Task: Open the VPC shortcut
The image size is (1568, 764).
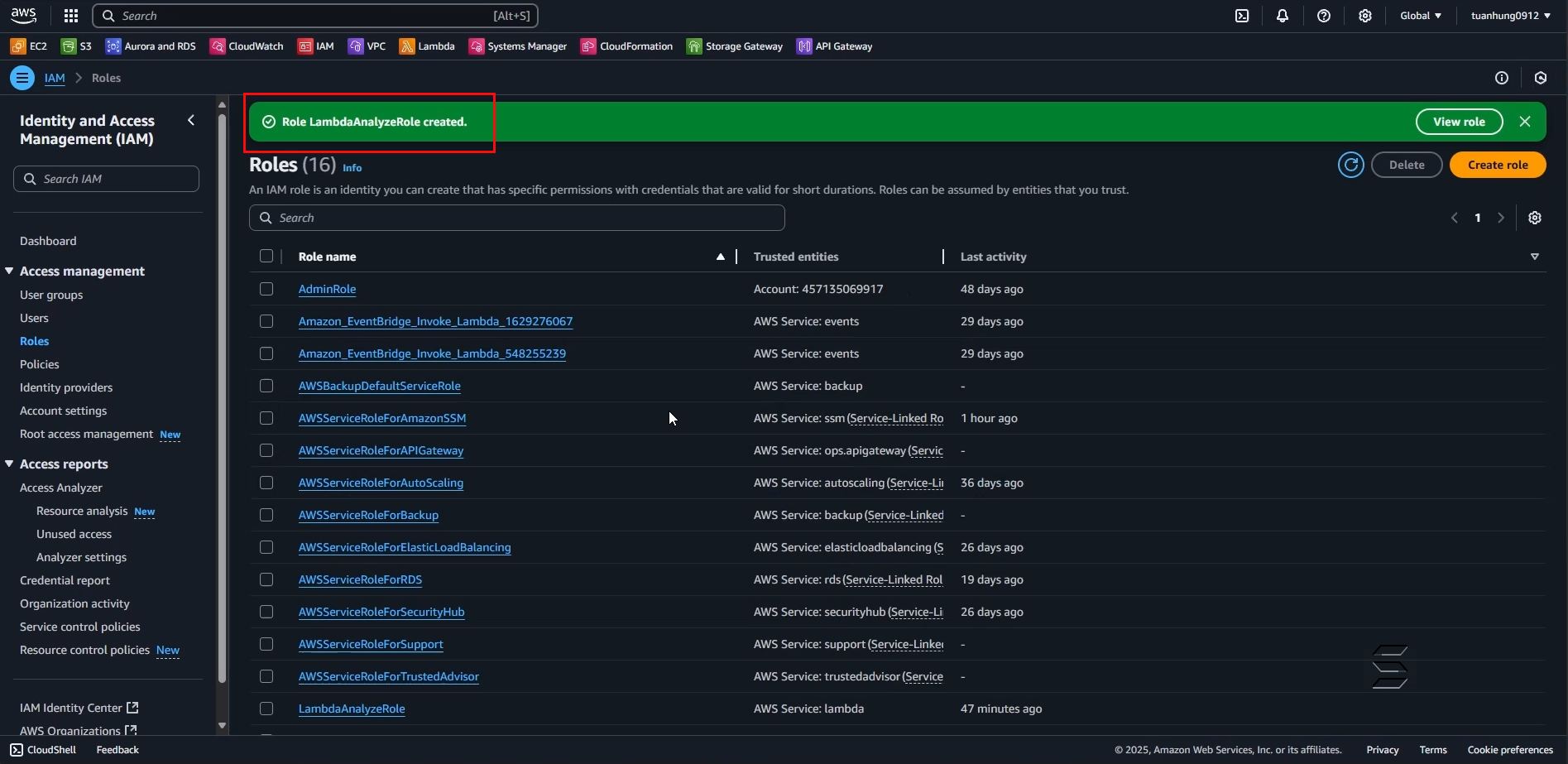Action: pos(367,46)
